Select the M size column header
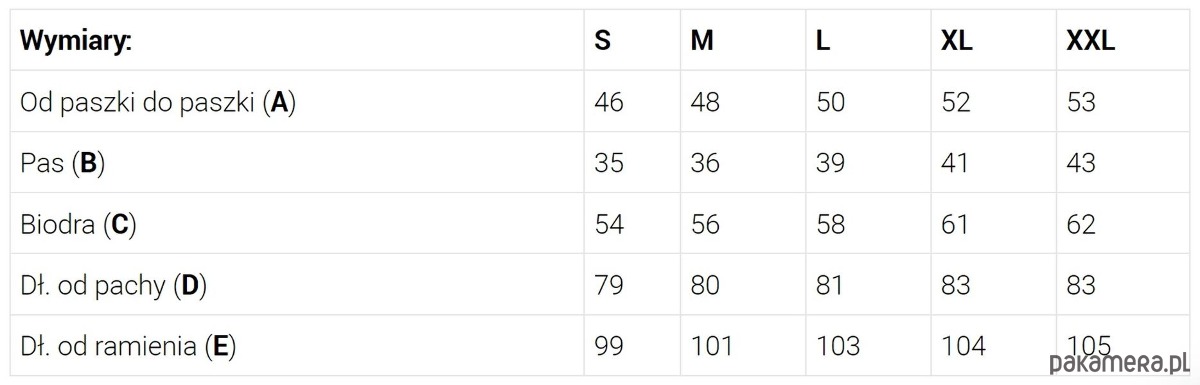This screenshot has width=1200, height=385. [702, 41]
